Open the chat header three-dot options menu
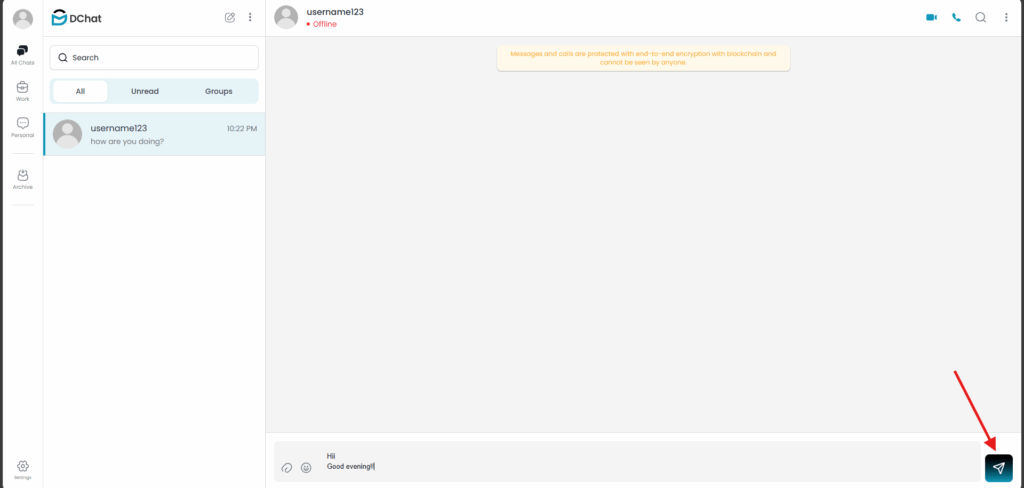The width and height of the screenshot is (1024, 488). point(1006,18)
